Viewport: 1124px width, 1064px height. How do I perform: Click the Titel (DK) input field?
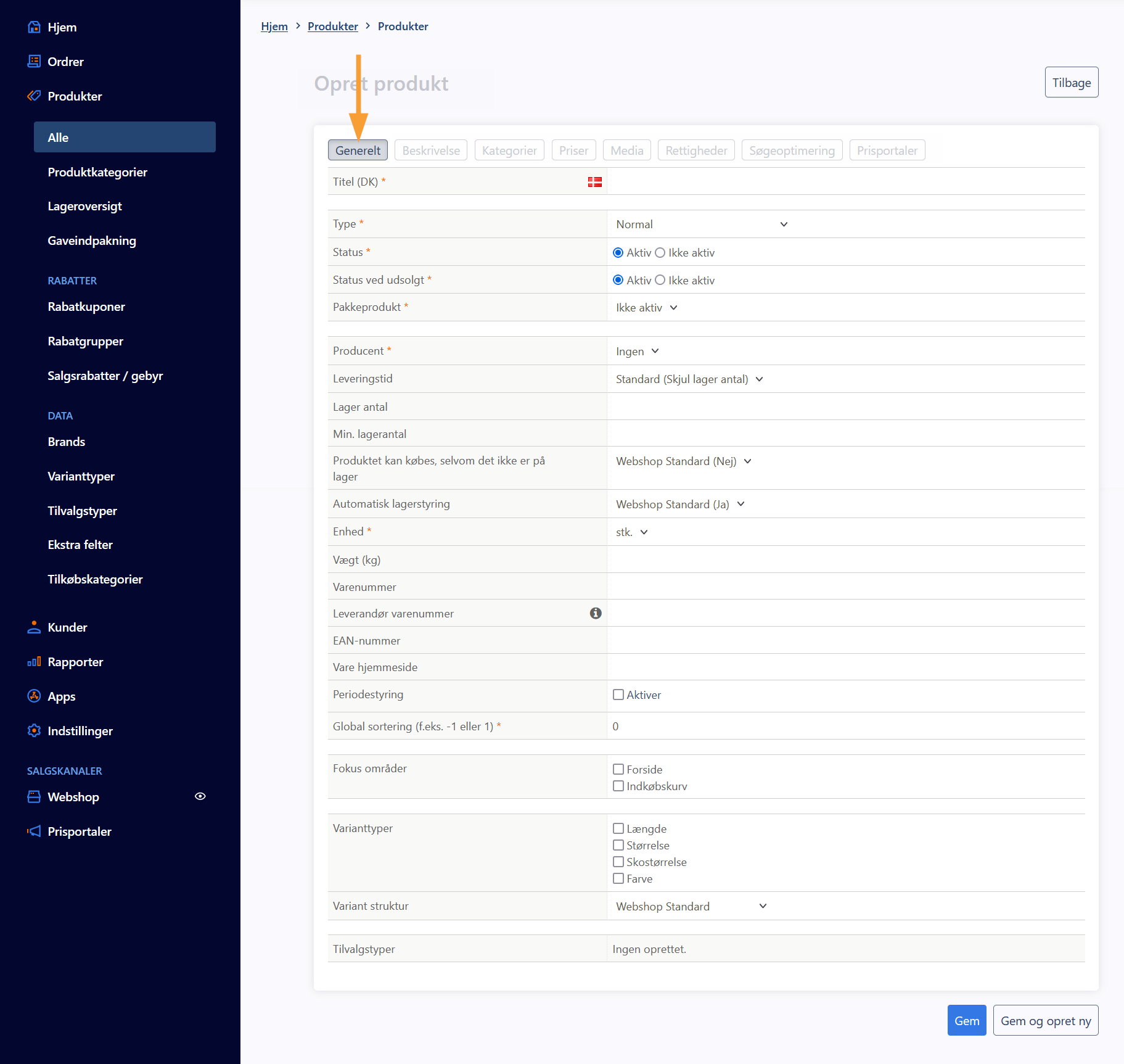(846, 182)
